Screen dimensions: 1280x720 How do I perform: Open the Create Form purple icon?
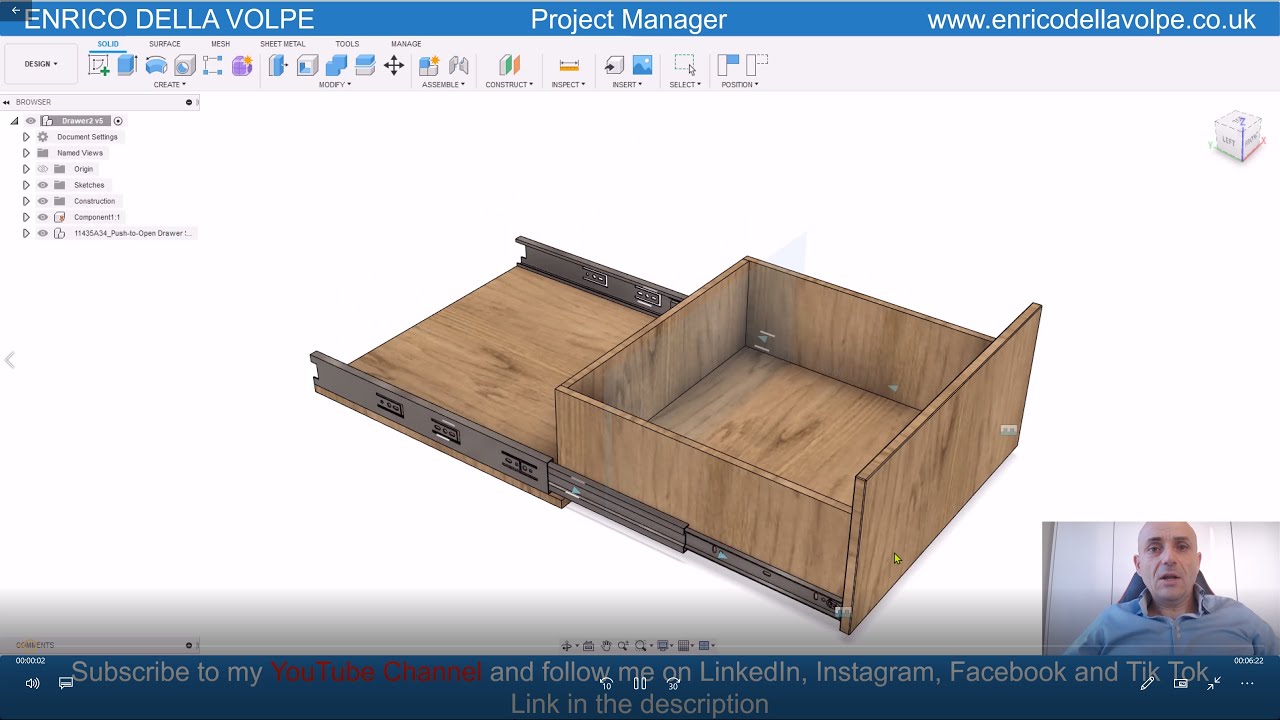(x=242, y=66)
